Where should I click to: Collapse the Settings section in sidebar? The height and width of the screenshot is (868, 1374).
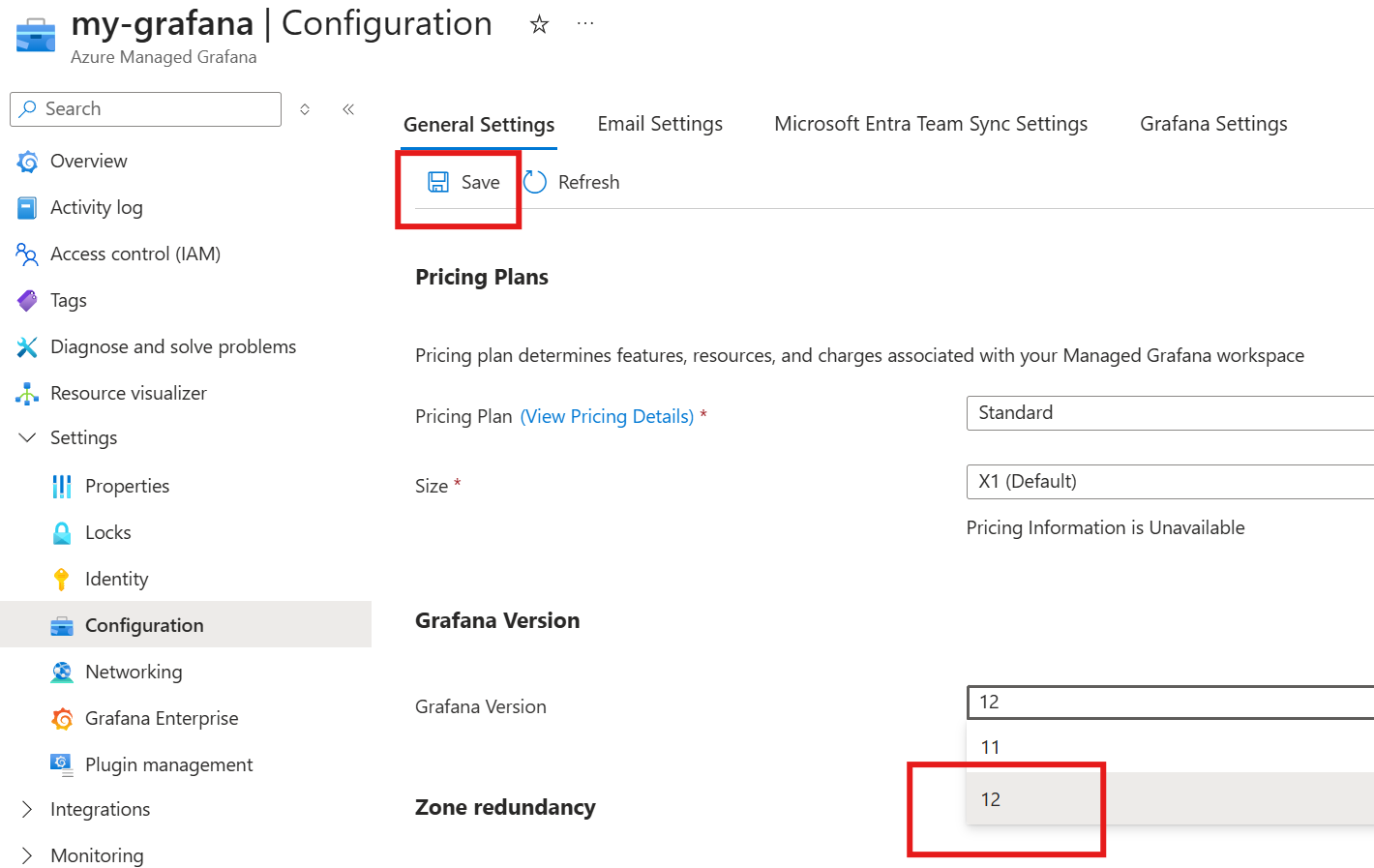[x=27, y=437]
